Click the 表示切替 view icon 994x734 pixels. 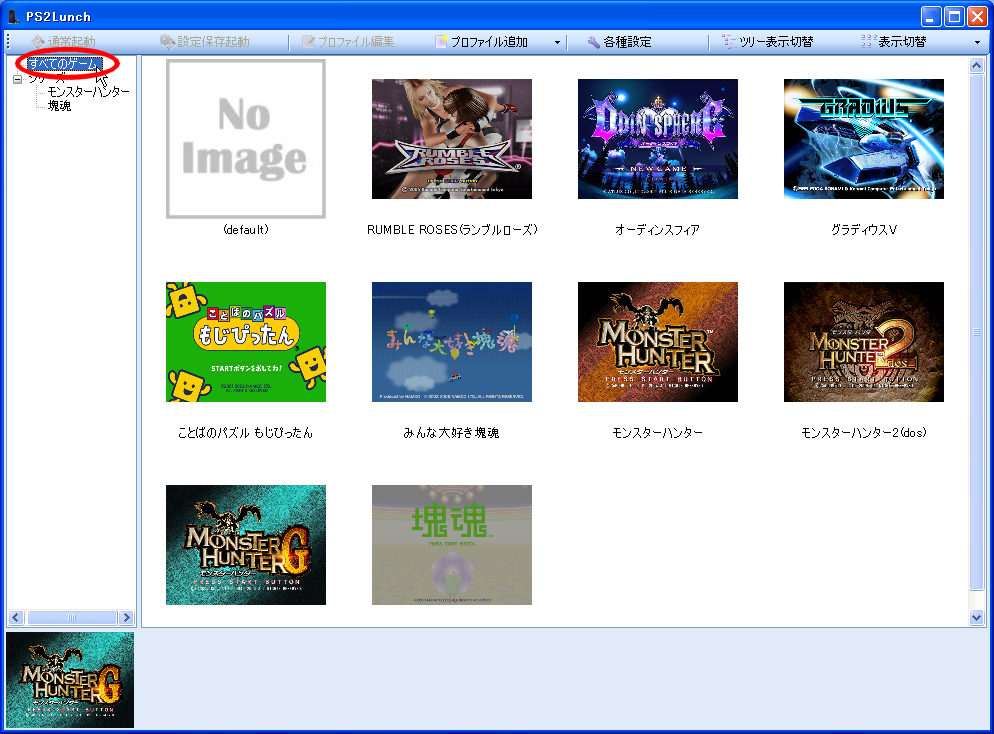point(868,42)
